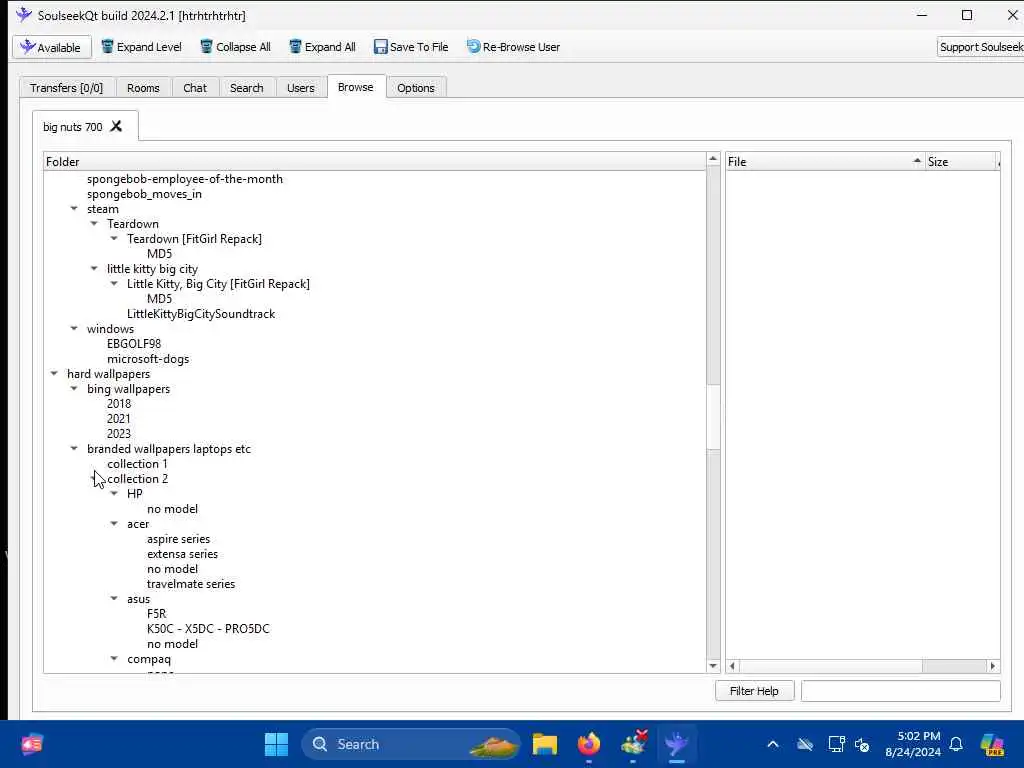Viewport: 1024px width, 768px height.
Task: Click Collapse All in the toolbar
Action: 235,47
